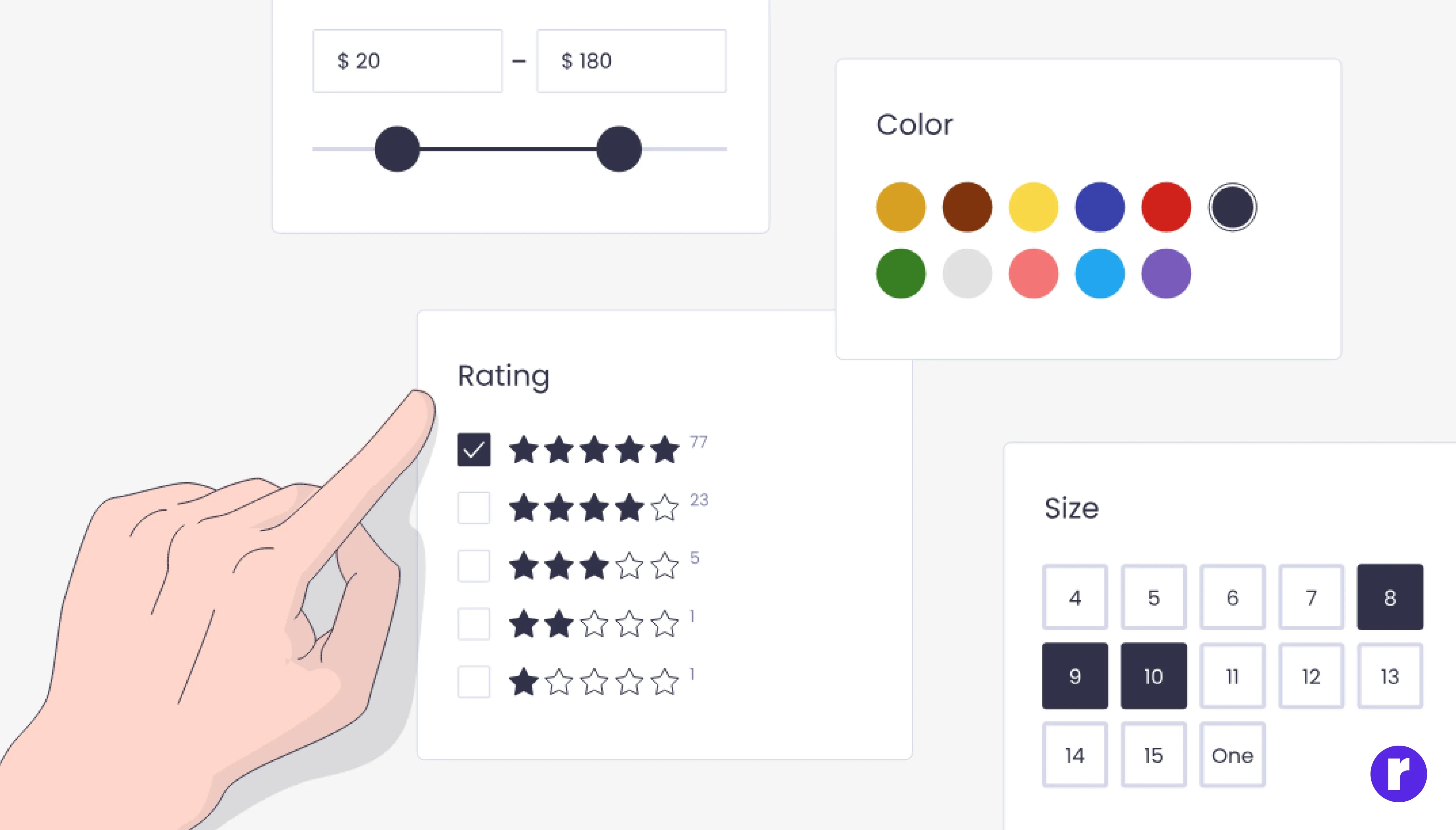Click the maximum price field showing $ 180
Viewport: 1456px width, 830px height.
(632, 61)
